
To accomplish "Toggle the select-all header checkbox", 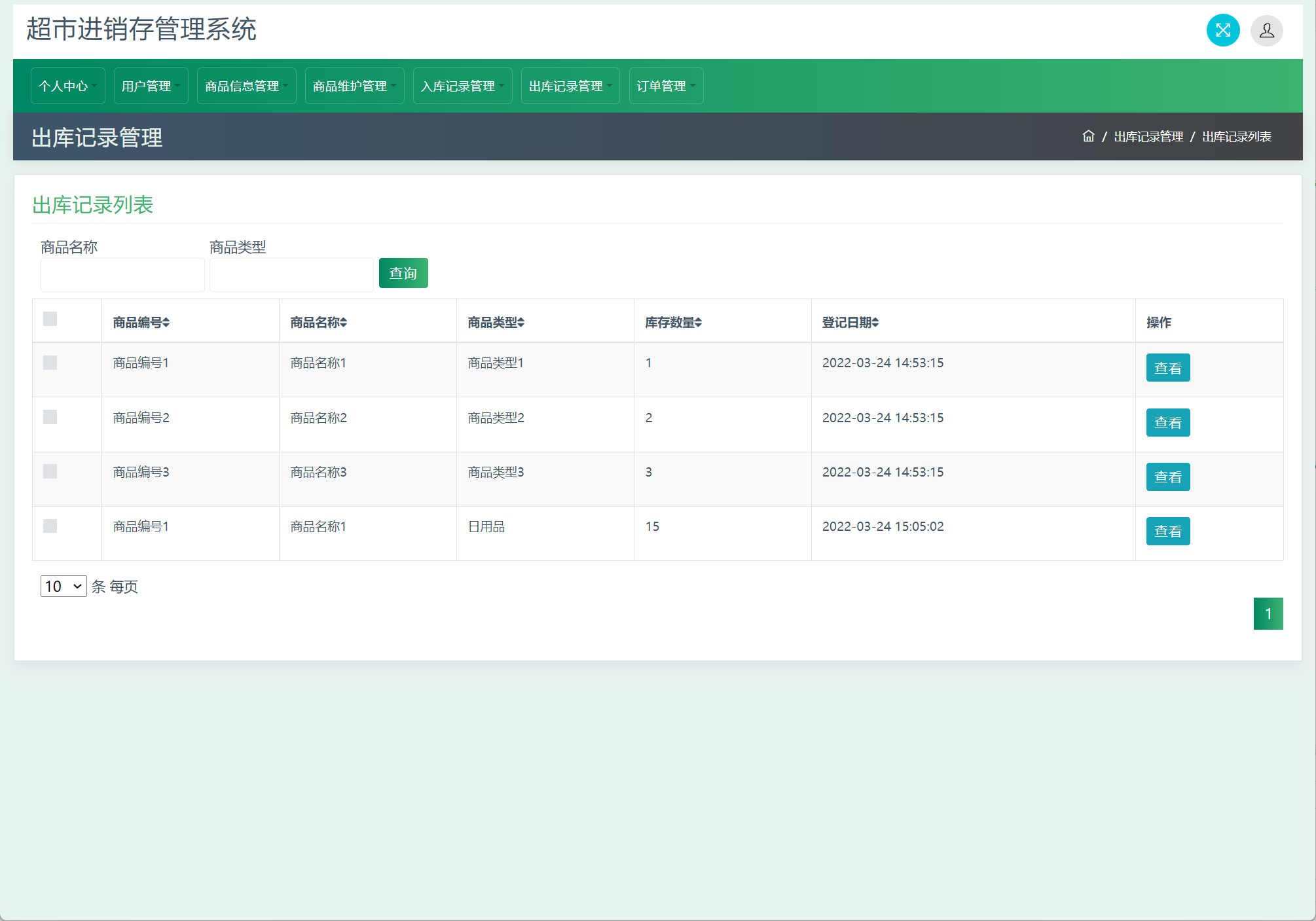I will [50, 319].
